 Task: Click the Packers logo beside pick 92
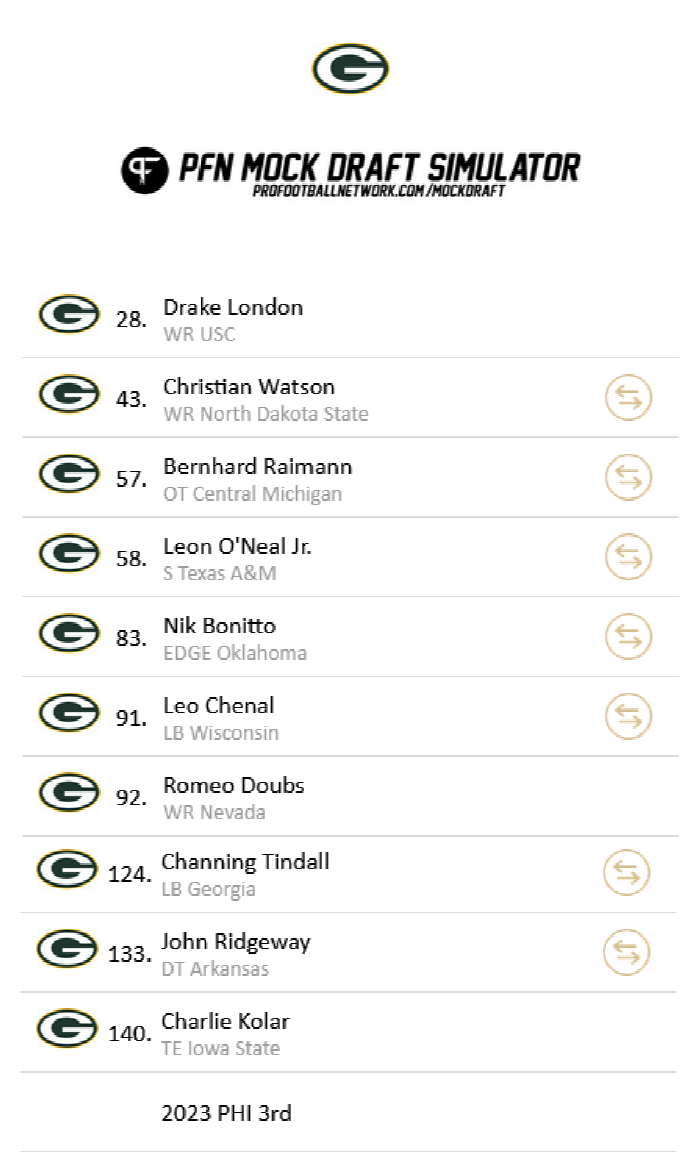pyautogui.click(x=69, y=793)
